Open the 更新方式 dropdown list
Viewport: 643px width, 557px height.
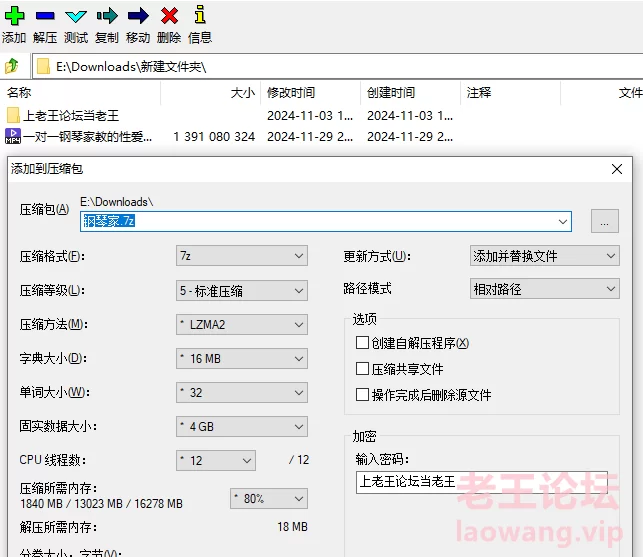[x=544, y=256]
